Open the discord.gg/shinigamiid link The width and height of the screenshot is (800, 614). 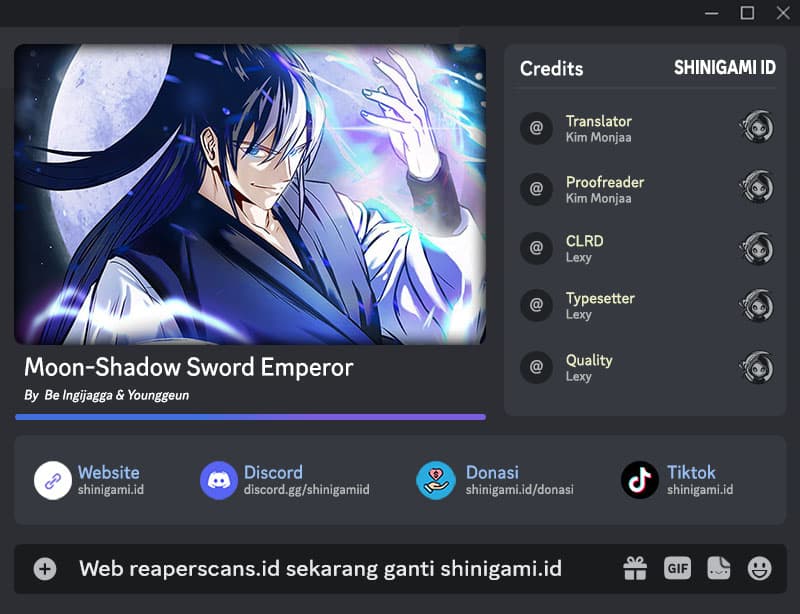pyautogui.click(x=307, y=489)
